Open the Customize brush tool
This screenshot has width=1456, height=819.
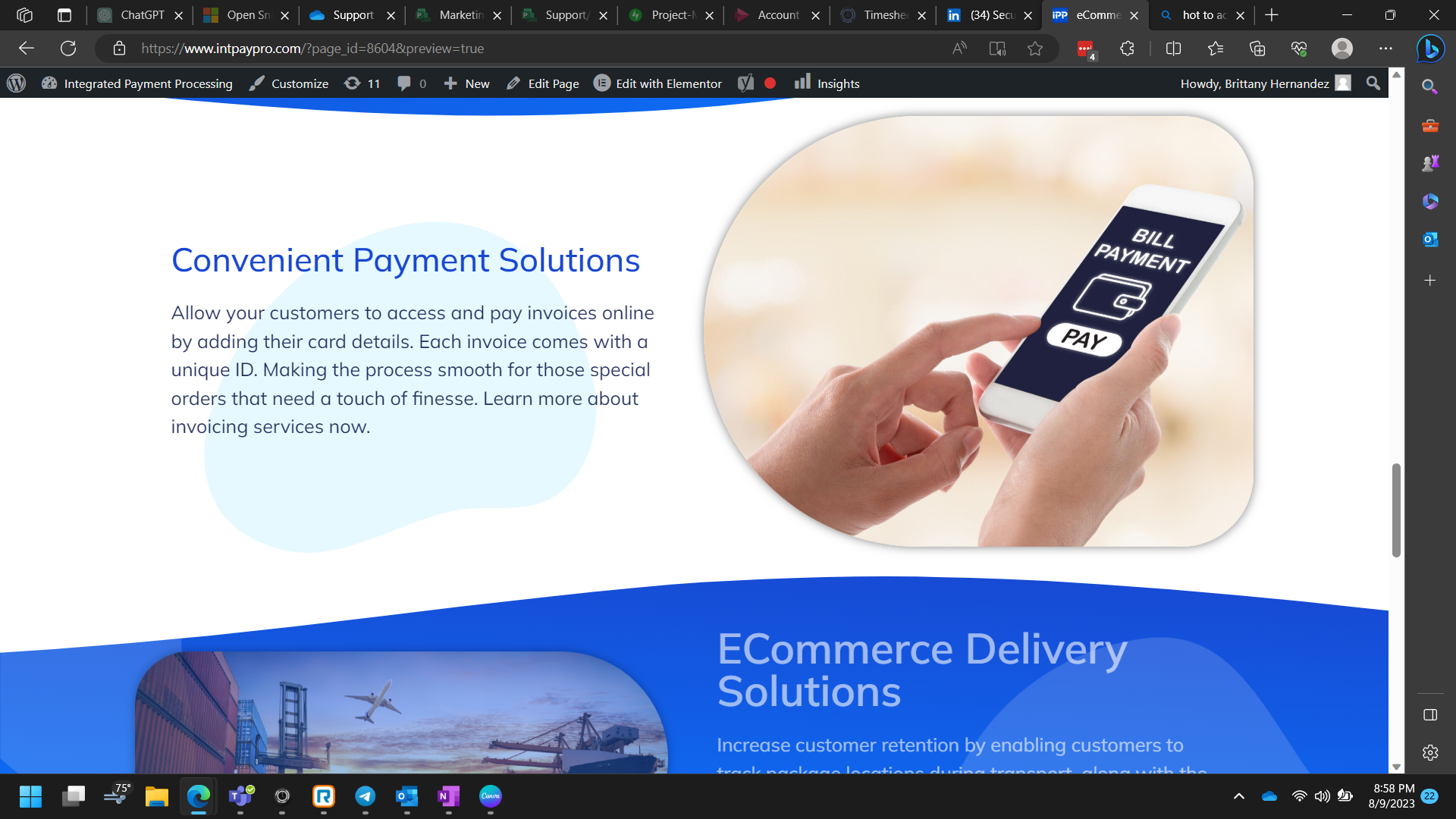point(288,83)
